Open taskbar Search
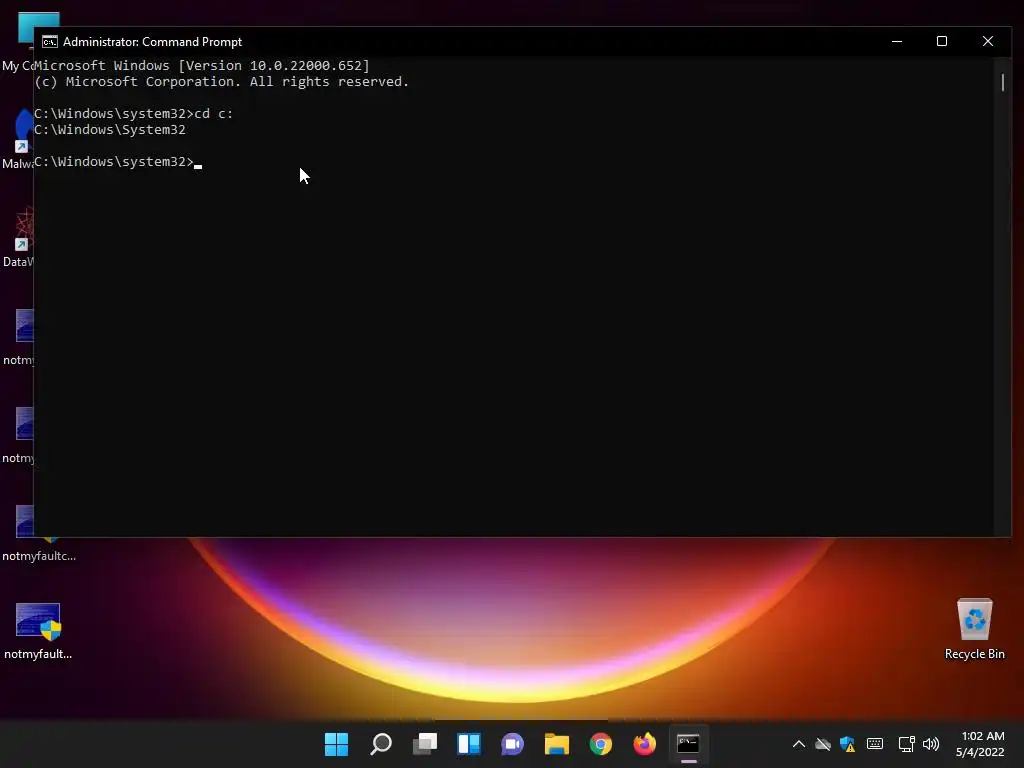Image resolution: width=1024 pixels, height=768 pixels. (x=381, y=744)
